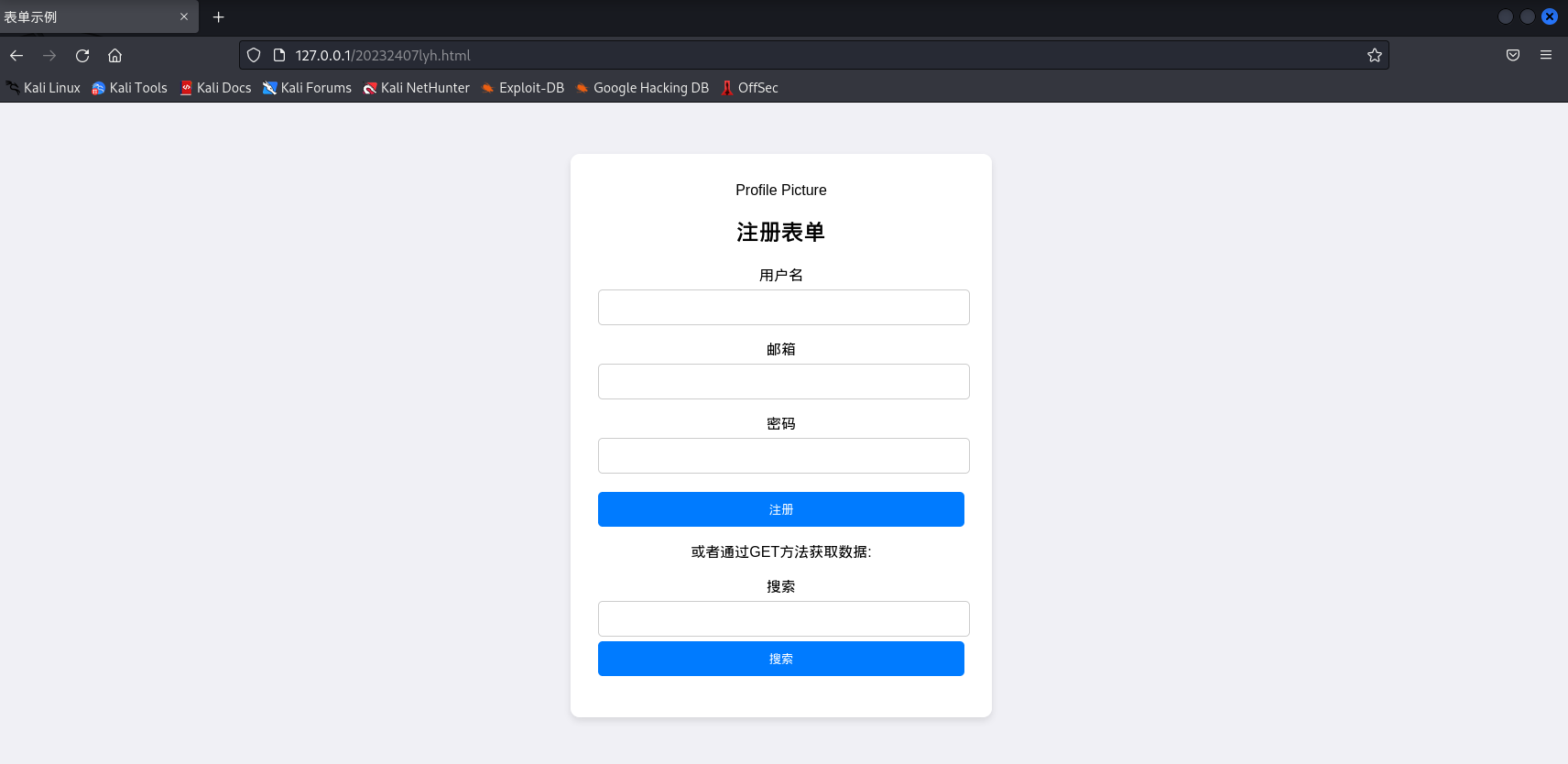Focus the 邮箱 input field

tap(784, 382)
